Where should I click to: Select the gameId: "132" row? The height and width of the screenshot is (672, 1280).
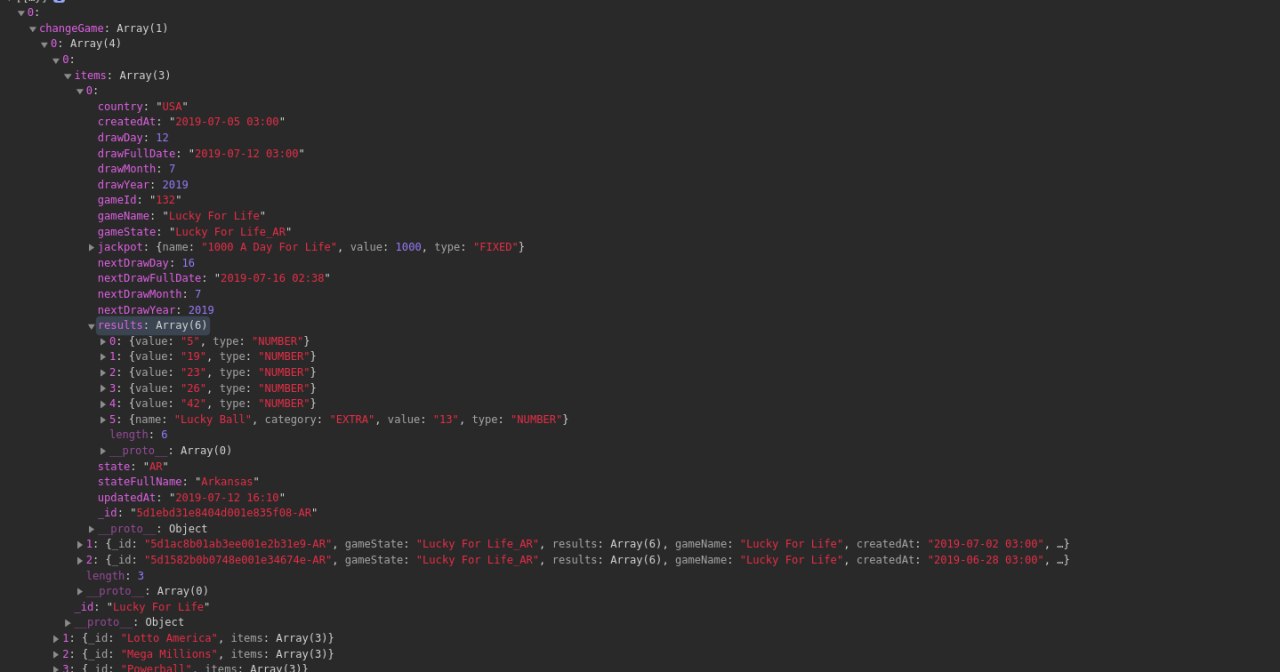(x=139, y=200)
